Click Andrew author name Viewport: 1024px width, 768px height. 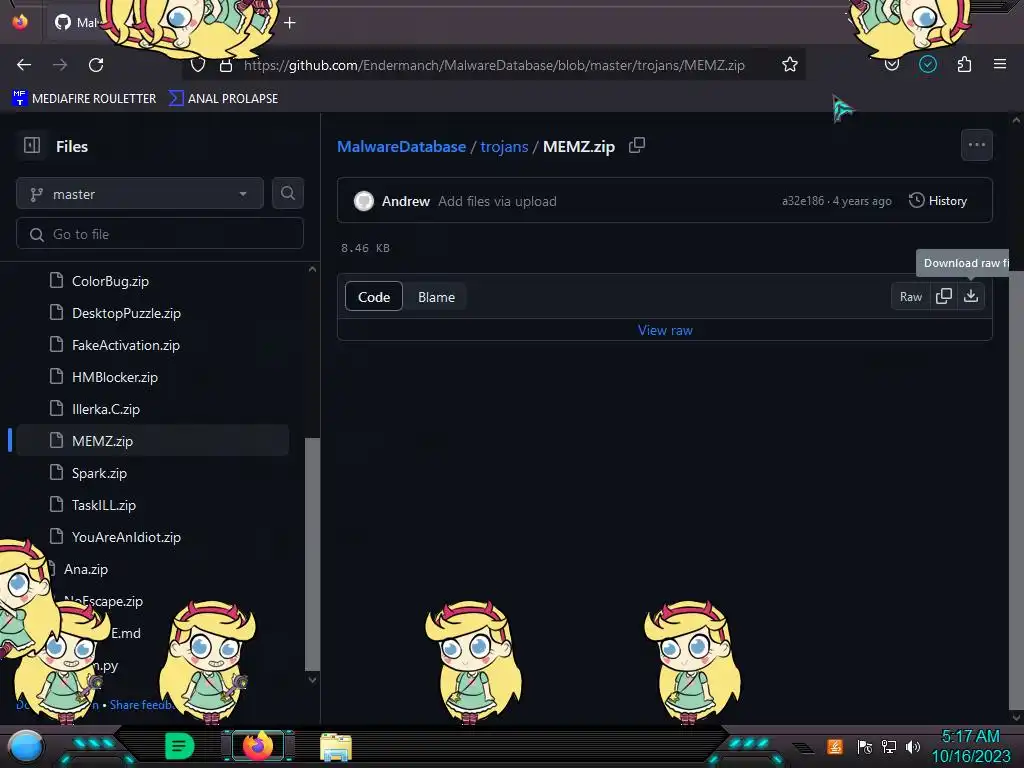pyautogui.click(x=406, y=201)
